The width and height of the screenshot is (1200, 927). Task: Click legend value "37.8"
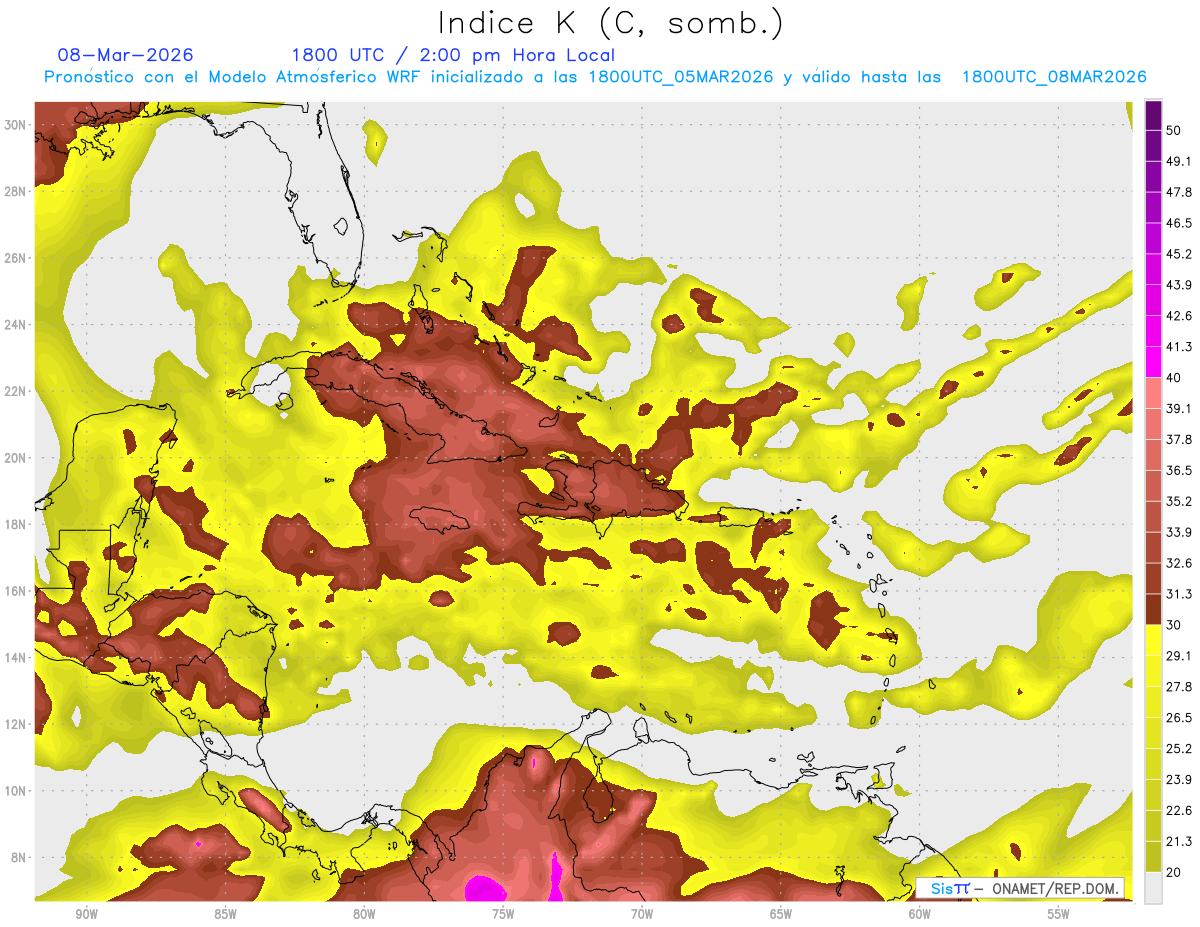[x=1179, y=439]
